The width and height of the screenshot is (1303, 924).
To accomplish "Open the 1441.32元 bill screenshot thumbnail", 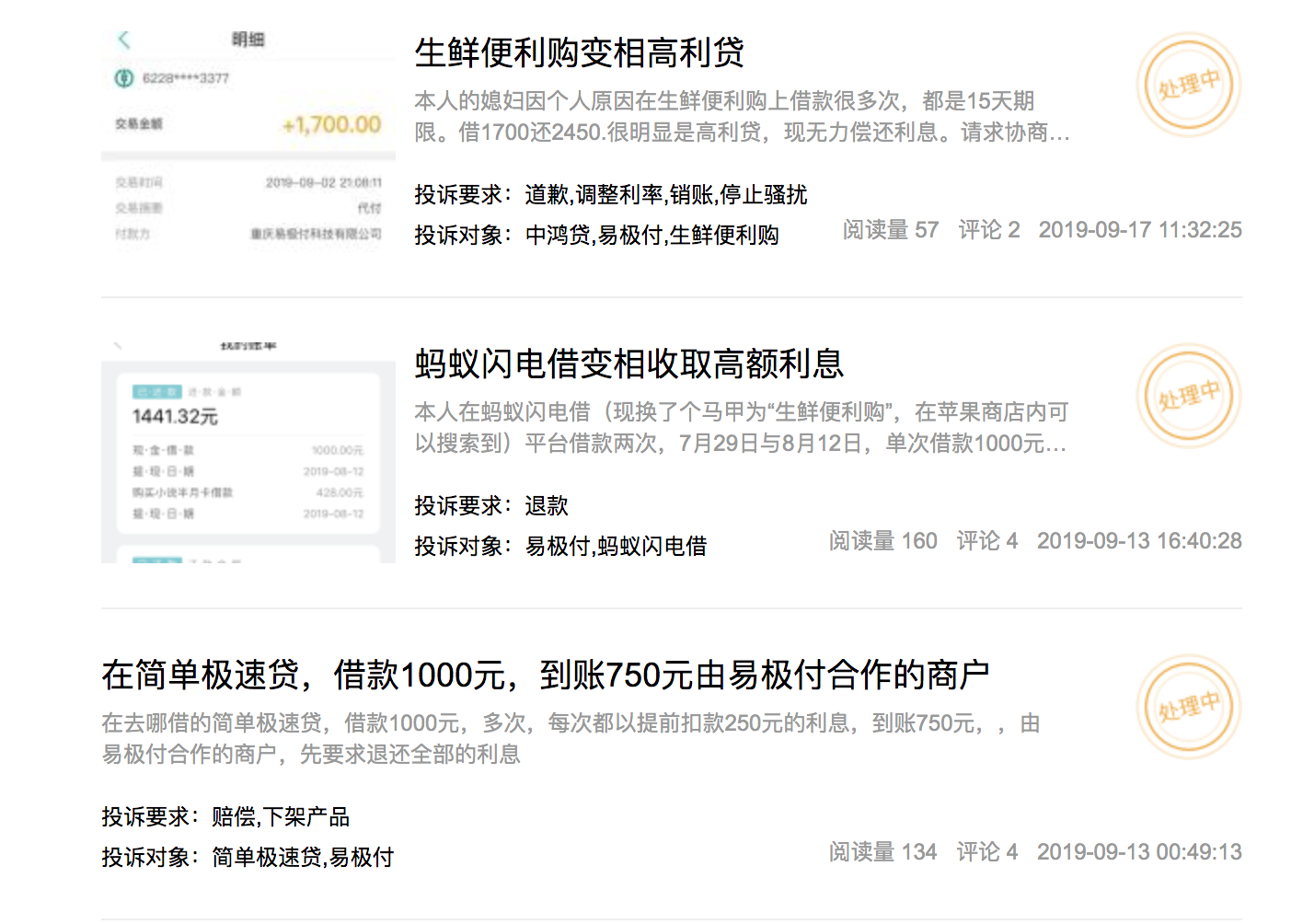I will (248, 449).
